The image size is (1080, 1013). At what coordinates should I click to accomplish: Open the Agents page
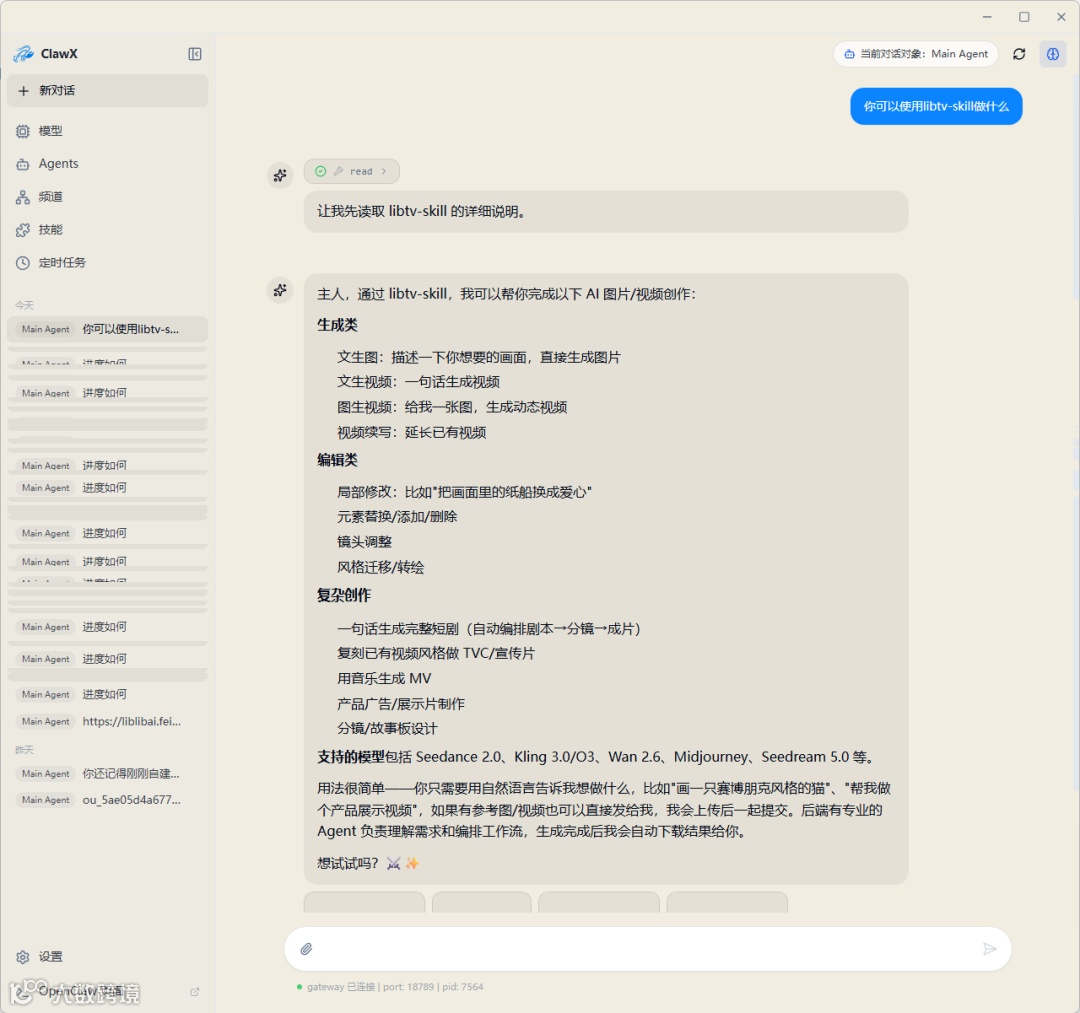tap(107, 164)
